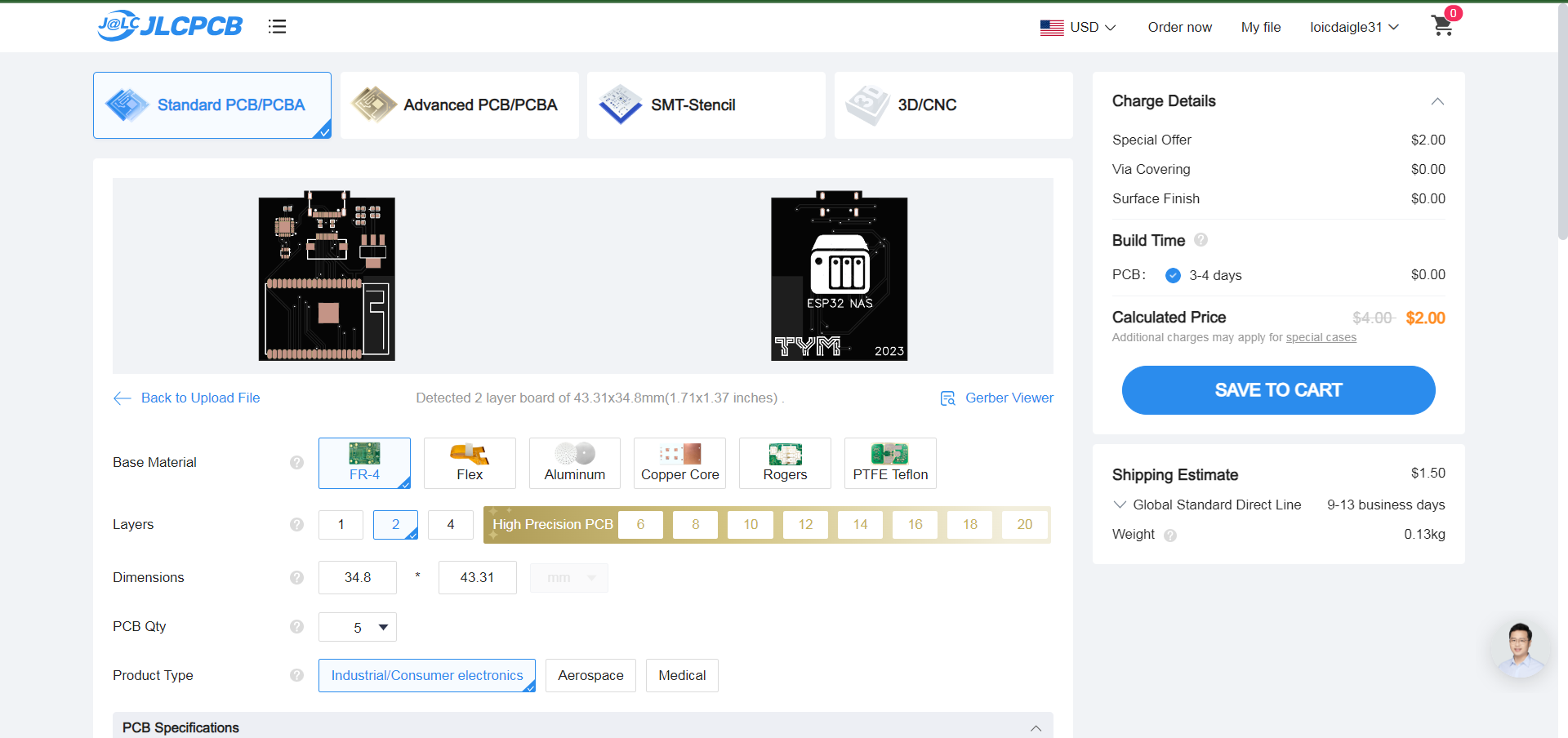Select FR-4 base material
Image resolution: width=1568 pixels, height=738 pixels.
(x=364, y=463)
